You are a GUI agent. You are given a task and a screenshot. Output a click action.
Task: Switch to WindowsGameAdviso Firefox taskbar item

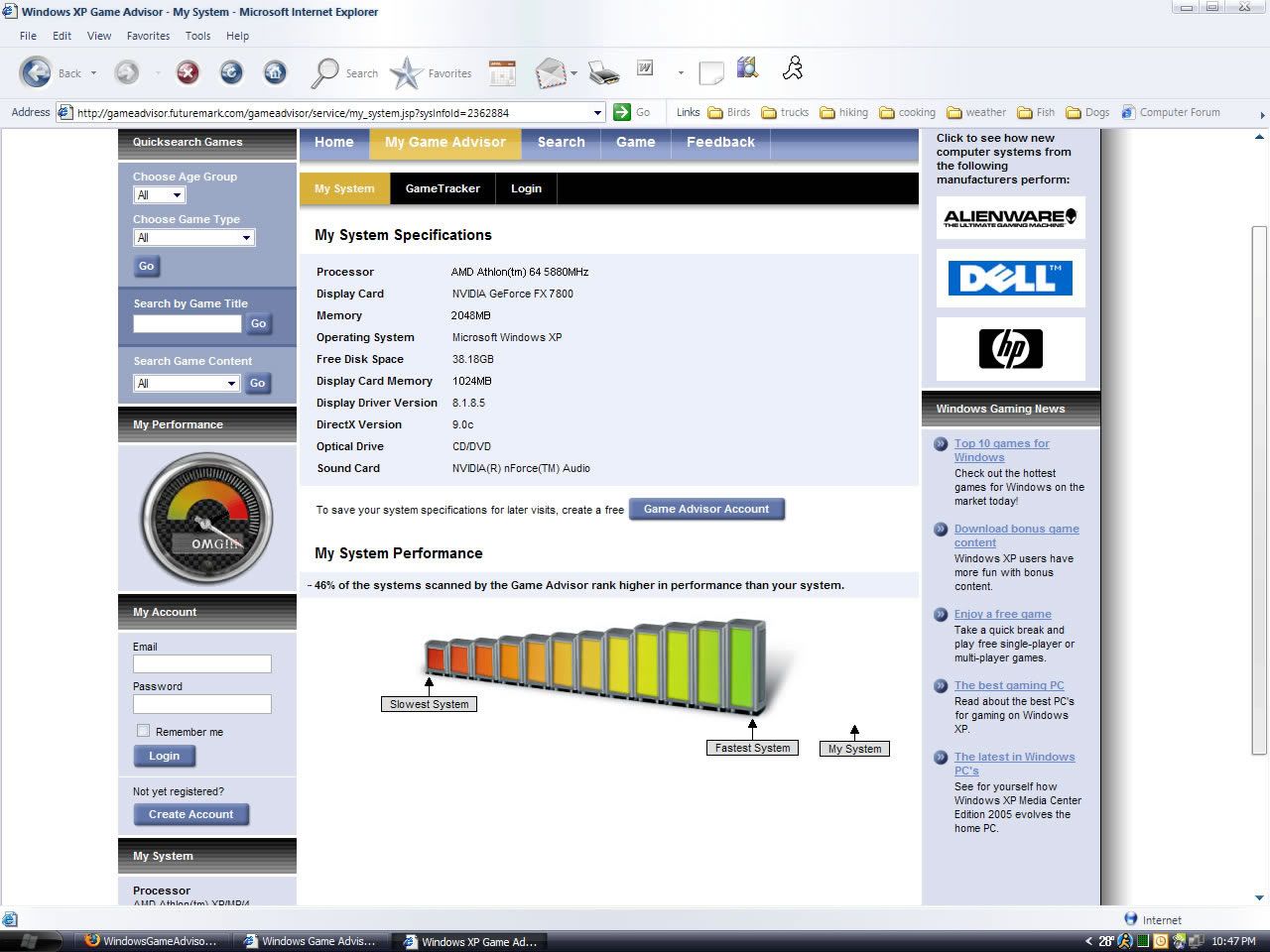[151, 941]
